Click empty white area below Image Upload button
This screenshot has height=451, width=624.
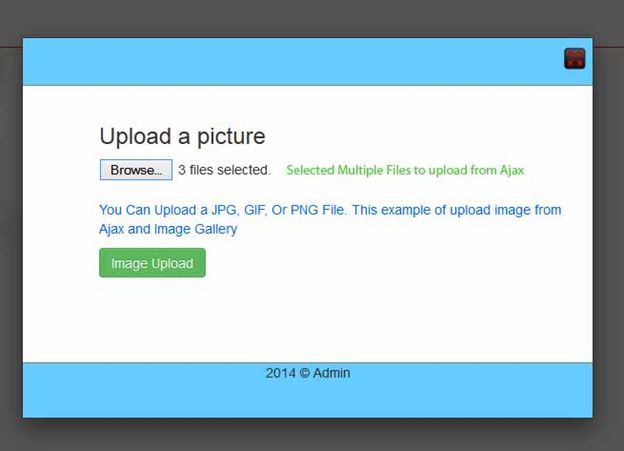point(307,320)
